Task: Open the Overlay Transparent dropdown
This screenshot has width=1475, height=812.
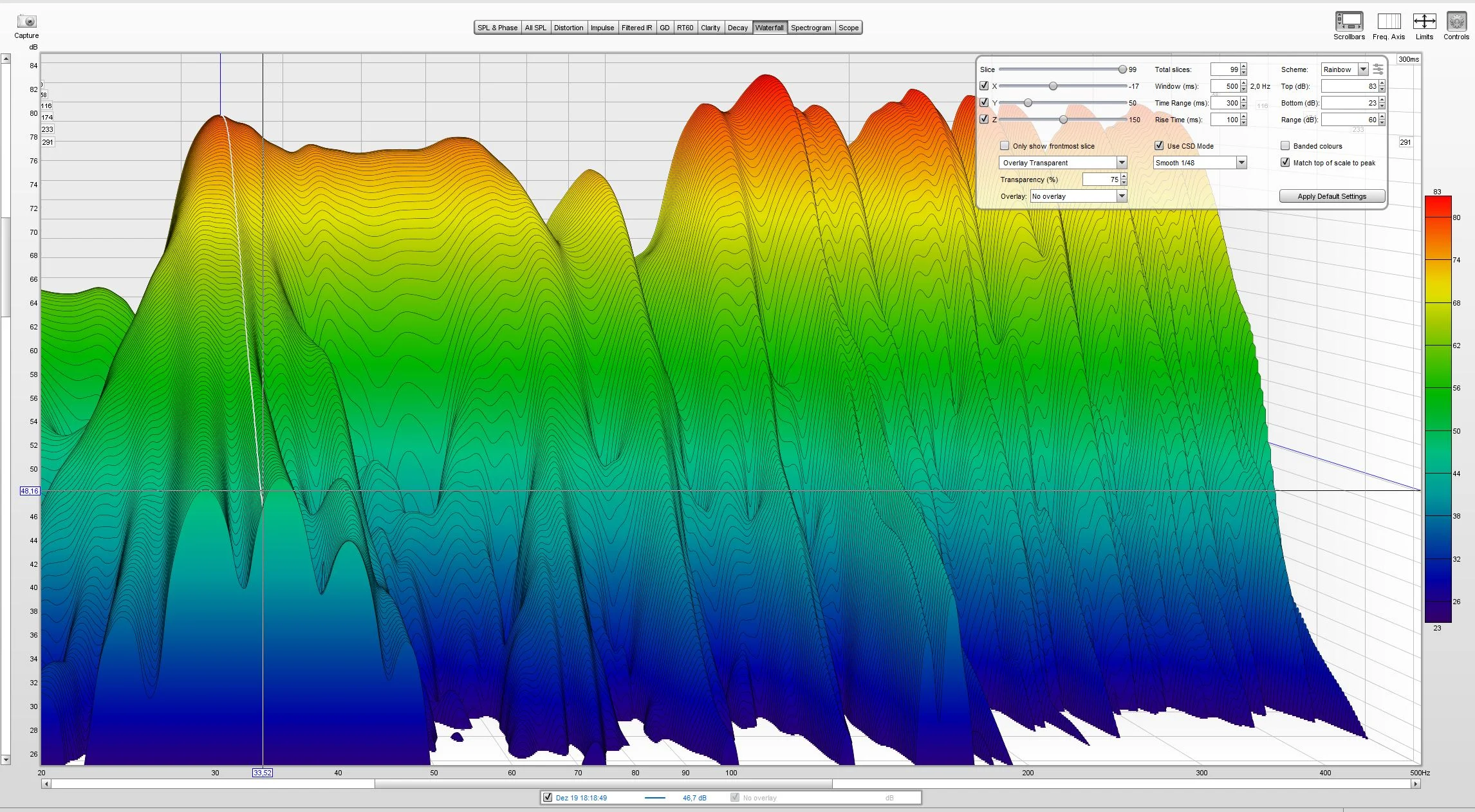Action: (1063, 163)
